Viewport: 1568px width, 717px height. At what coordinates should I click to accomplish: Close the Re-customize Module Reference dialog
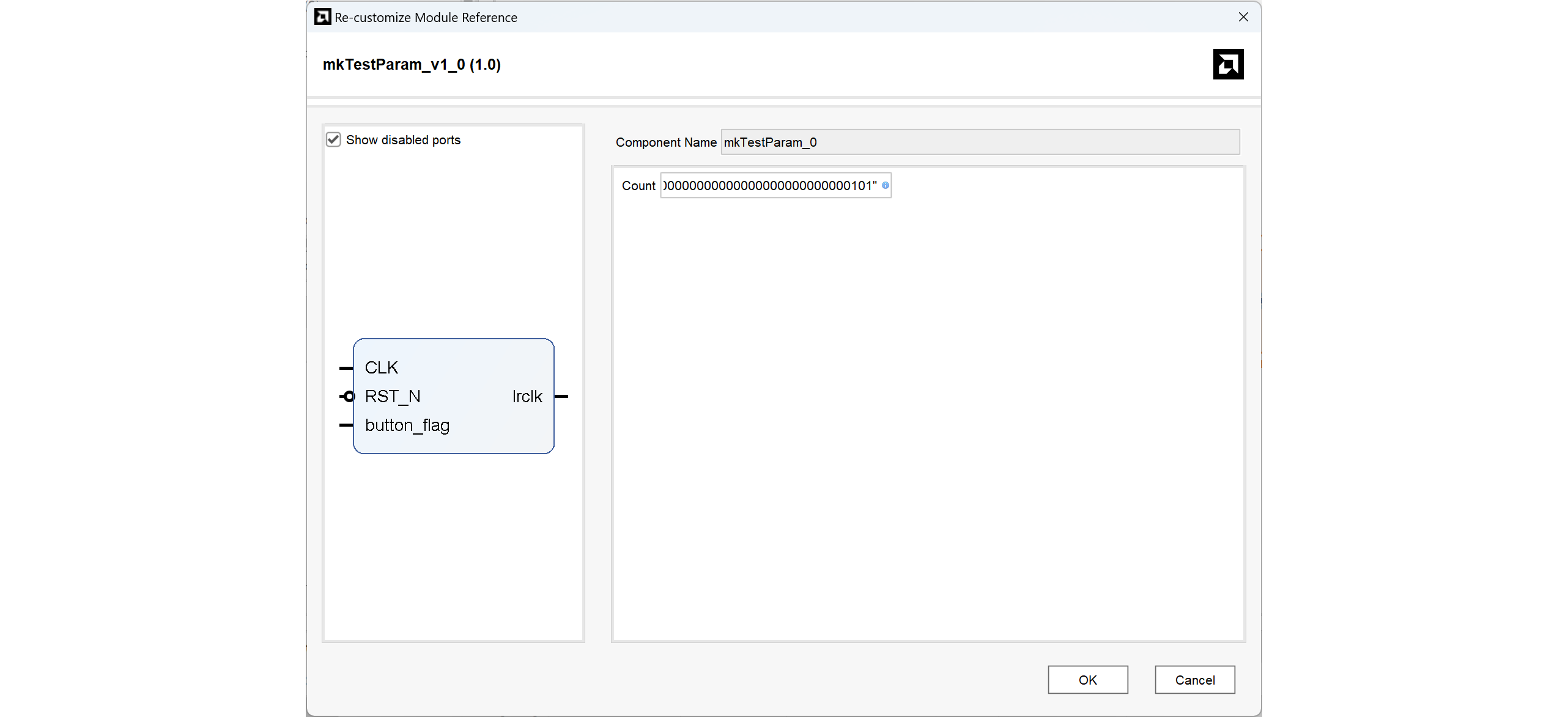coord(1243,17)
